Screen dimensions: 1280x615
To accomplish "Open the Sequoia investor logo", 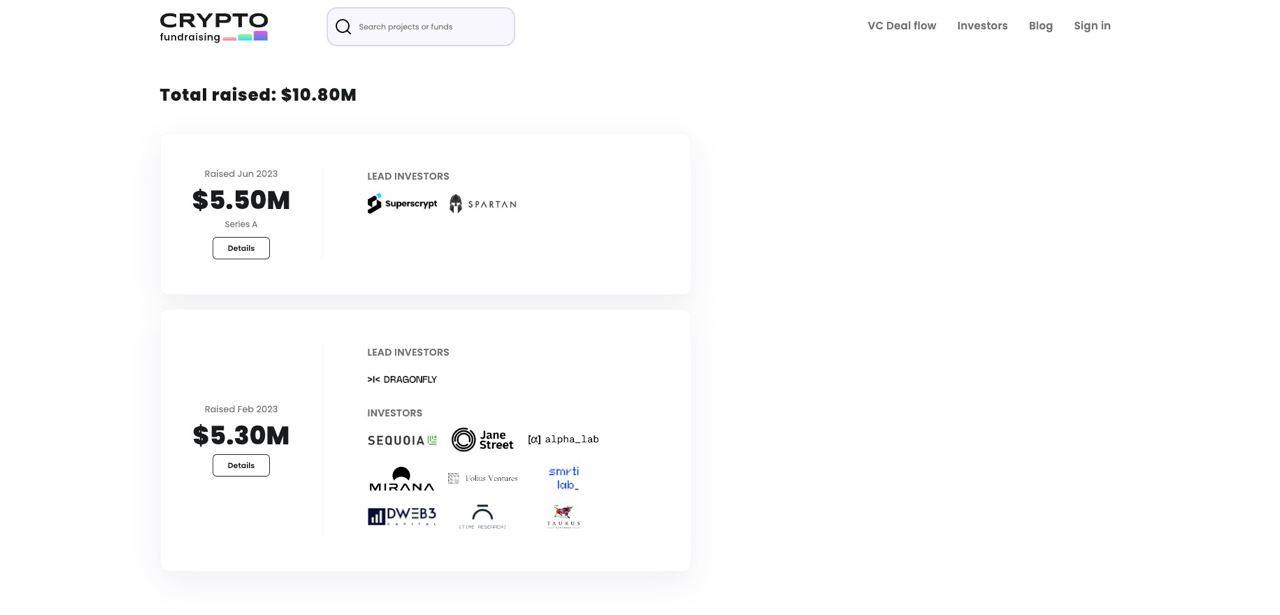I will click(402, 440).
